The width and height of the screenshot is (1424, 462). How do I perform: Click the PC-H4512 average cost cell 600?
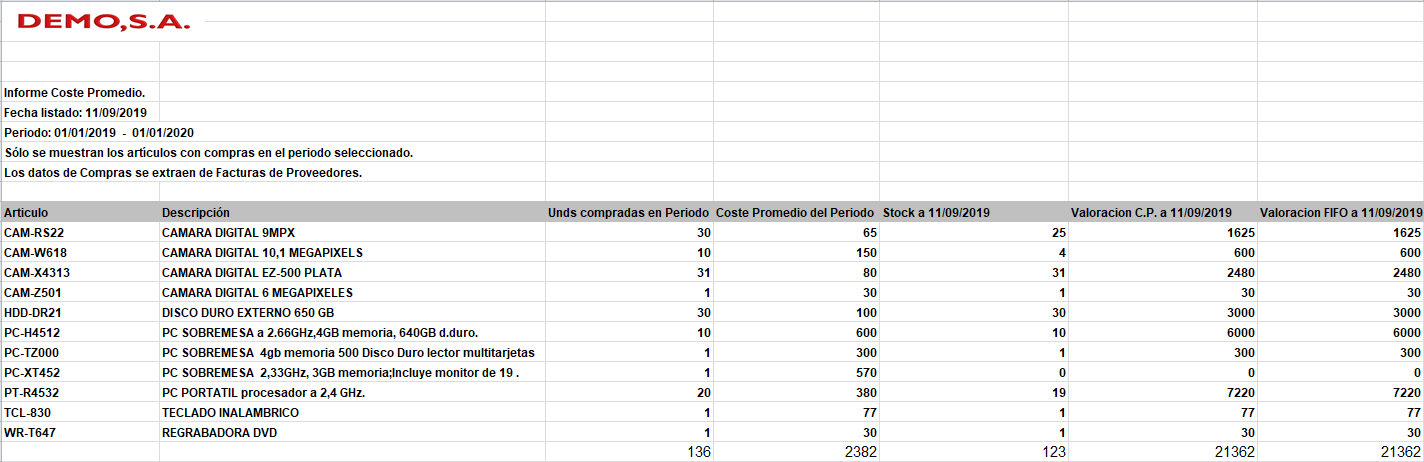coord(796,332)
